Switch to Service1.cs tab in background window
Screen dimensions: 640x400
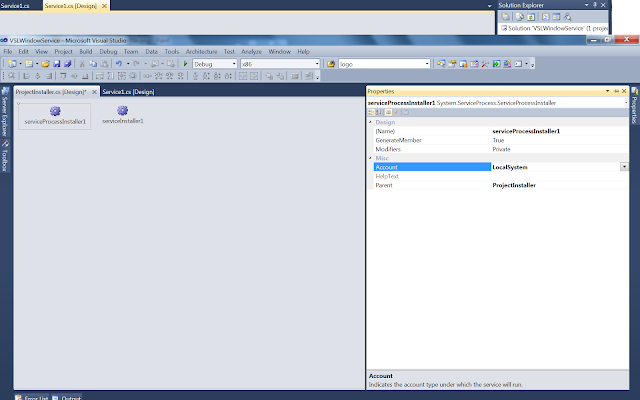(x=15, y=6)
